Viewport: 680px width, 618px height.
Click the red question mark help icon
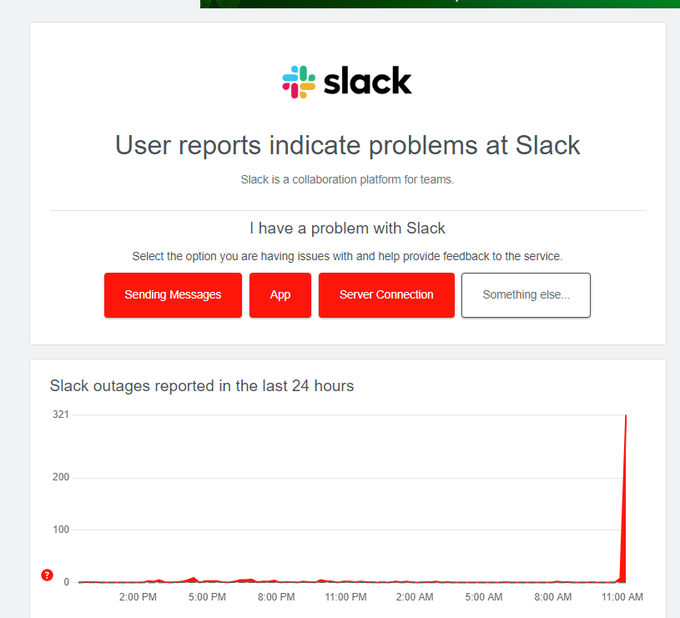pos(47,575)
